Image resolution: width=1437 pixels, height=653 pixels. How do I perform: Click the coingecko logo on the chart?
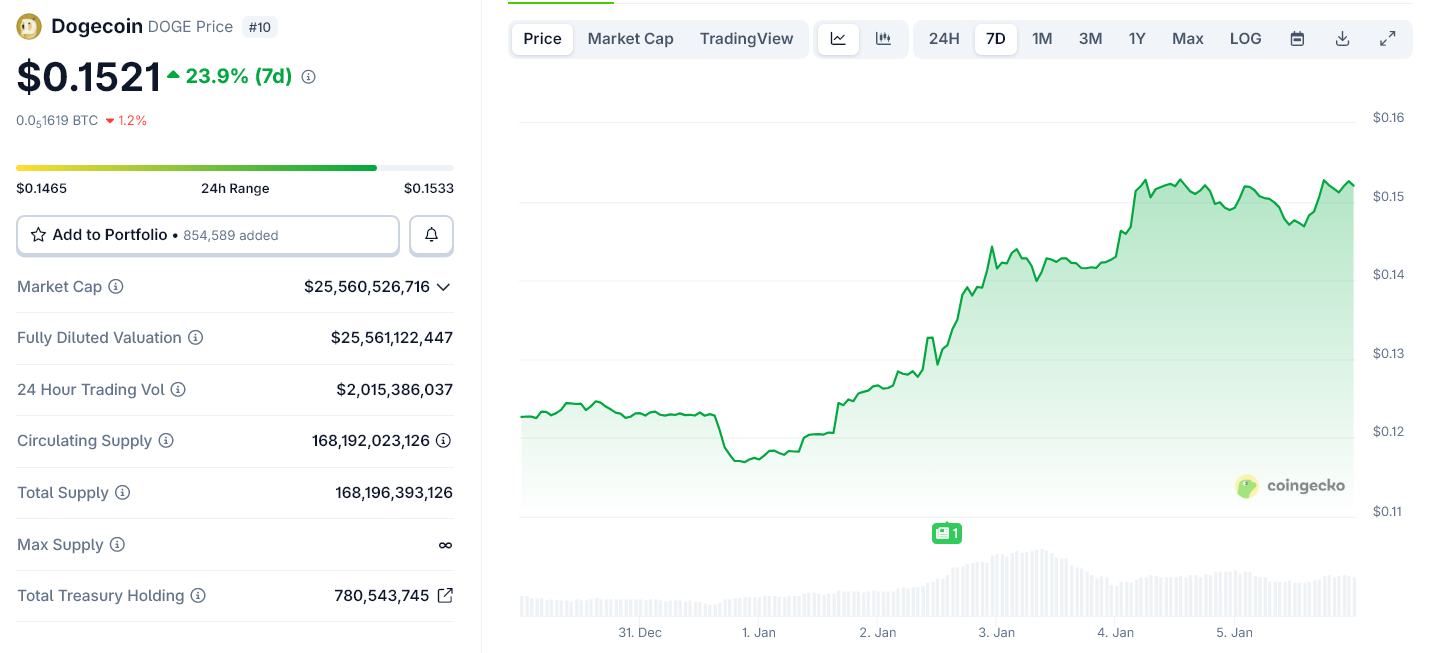pos(1289,486)
